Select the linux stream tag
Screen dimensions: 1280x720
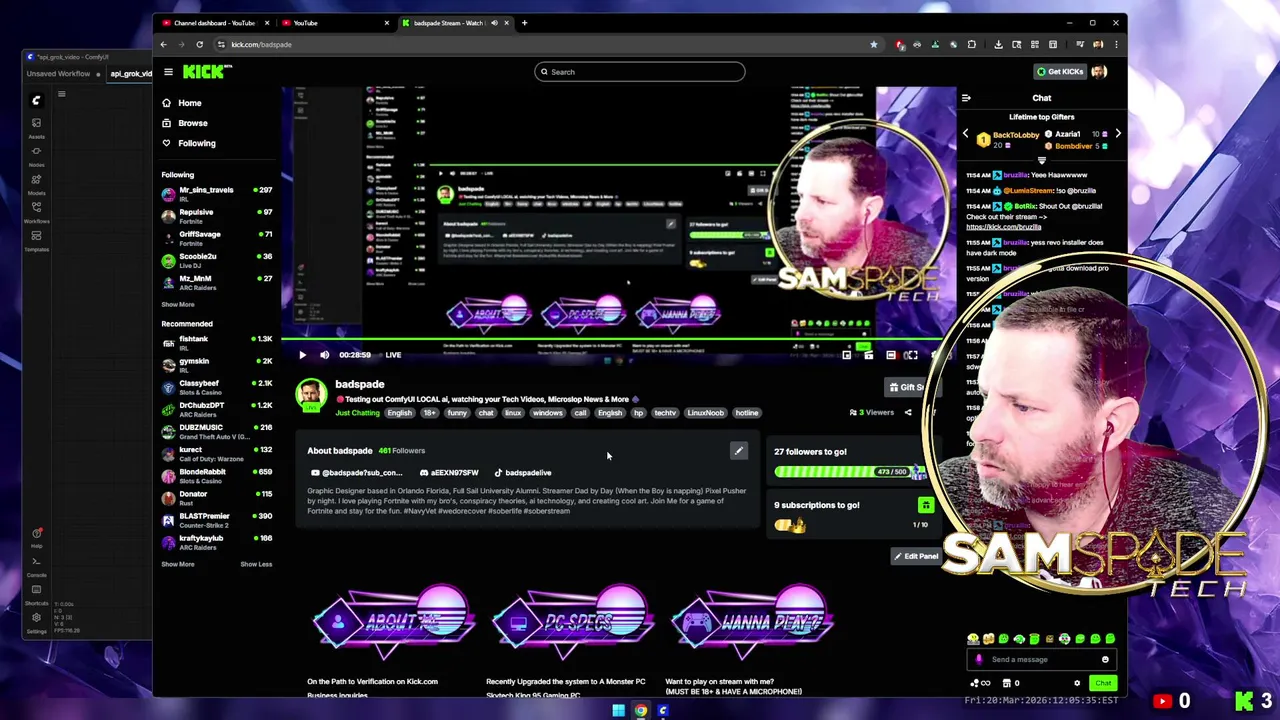pos(513,413)
